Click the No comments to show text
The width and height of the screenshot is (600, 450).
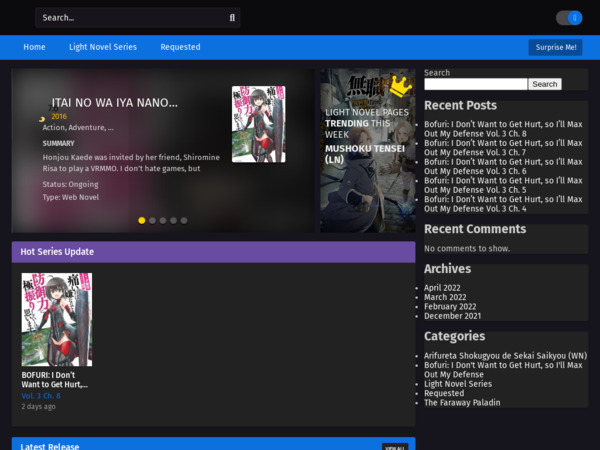467,248
